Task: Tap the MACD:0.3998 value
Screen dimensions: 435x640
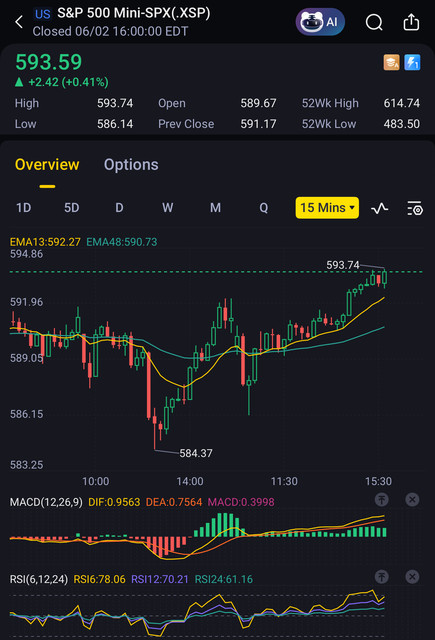Action: pos(241,502)
